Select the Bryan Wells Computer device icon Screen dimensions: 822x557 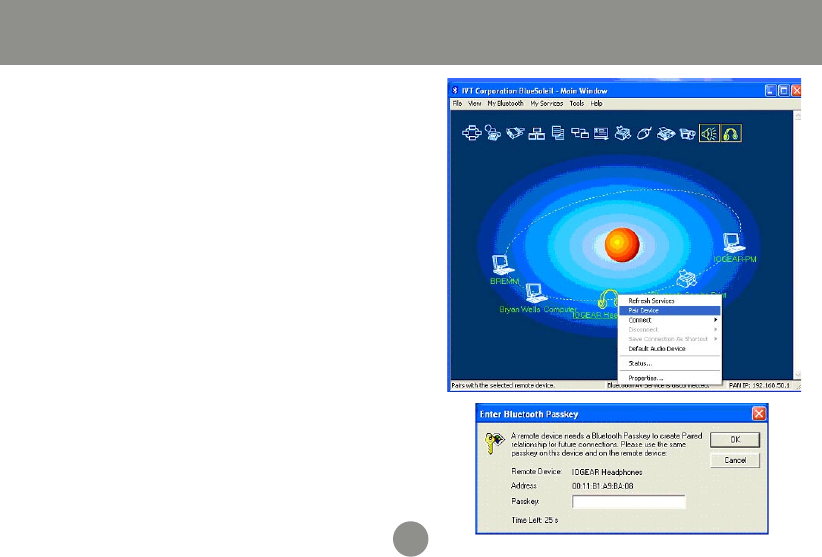[x=536, y=293]
